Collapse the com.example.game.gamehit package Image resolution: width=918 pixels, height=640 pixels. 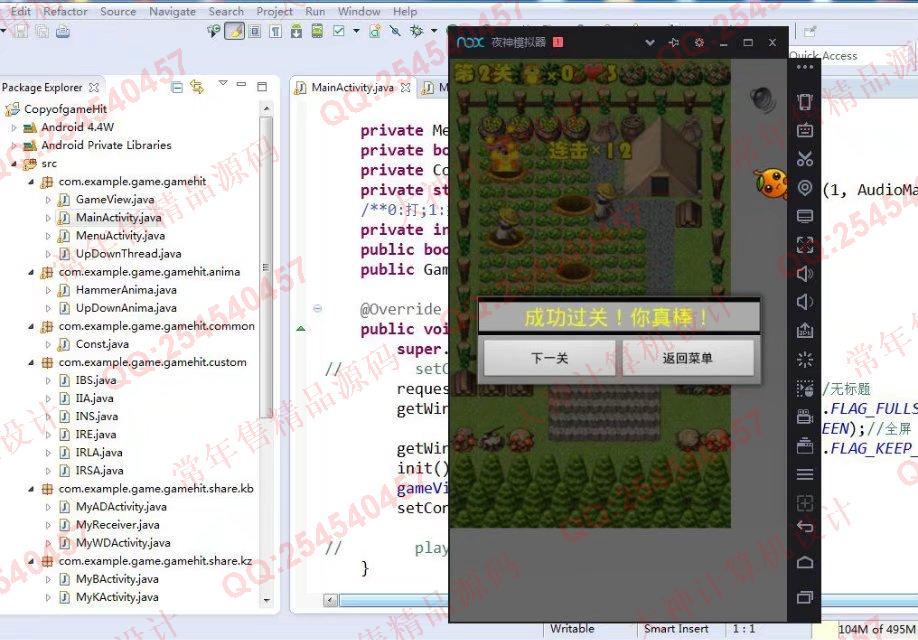pyautogui.click(x=31, y=182)
